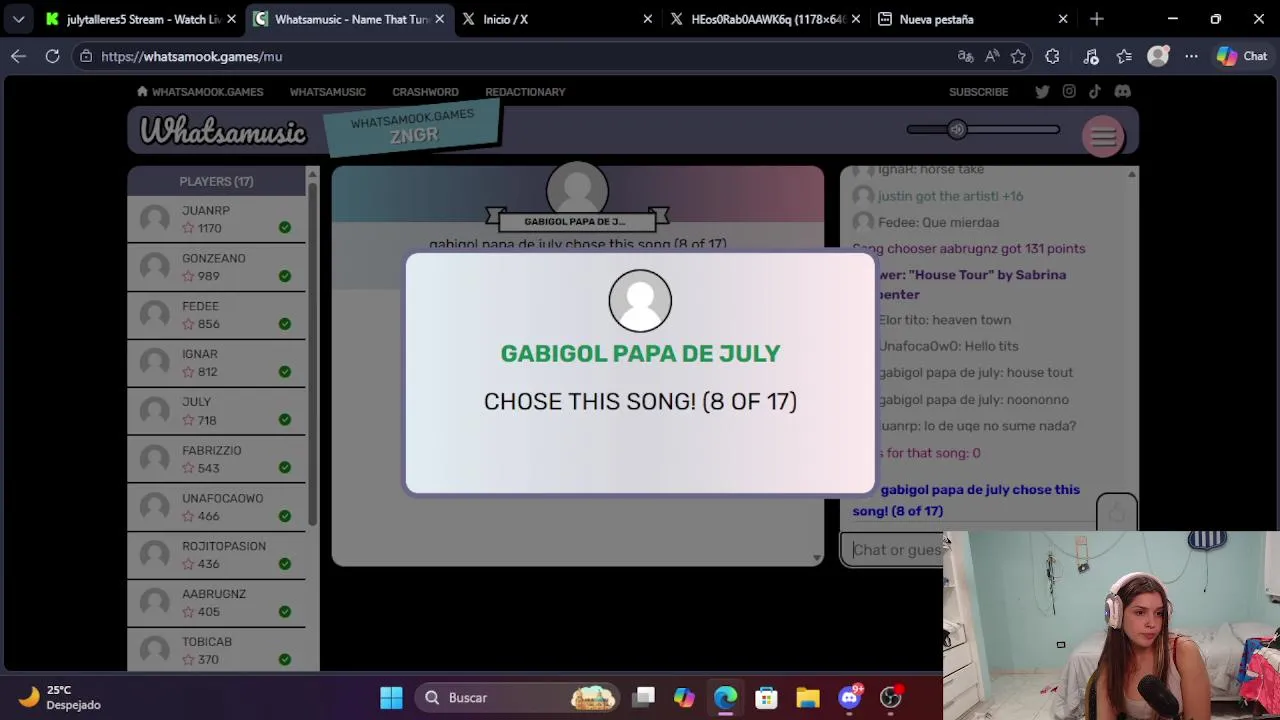Open the TikTok link in site header
This screenshot has width=1280, height=720.
tap(1095, 91)
